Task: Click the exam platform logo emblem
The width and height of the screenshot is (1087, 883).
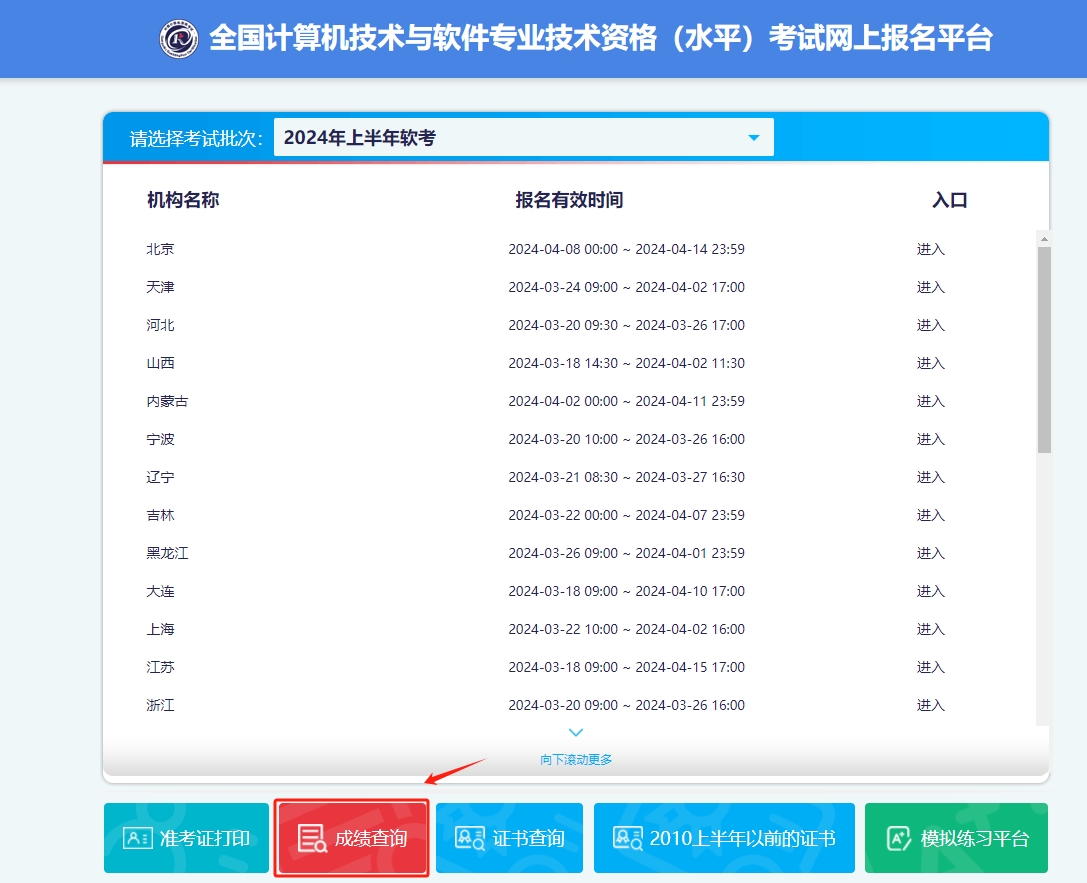Action: pyautogui.click(x=179, y=38)
